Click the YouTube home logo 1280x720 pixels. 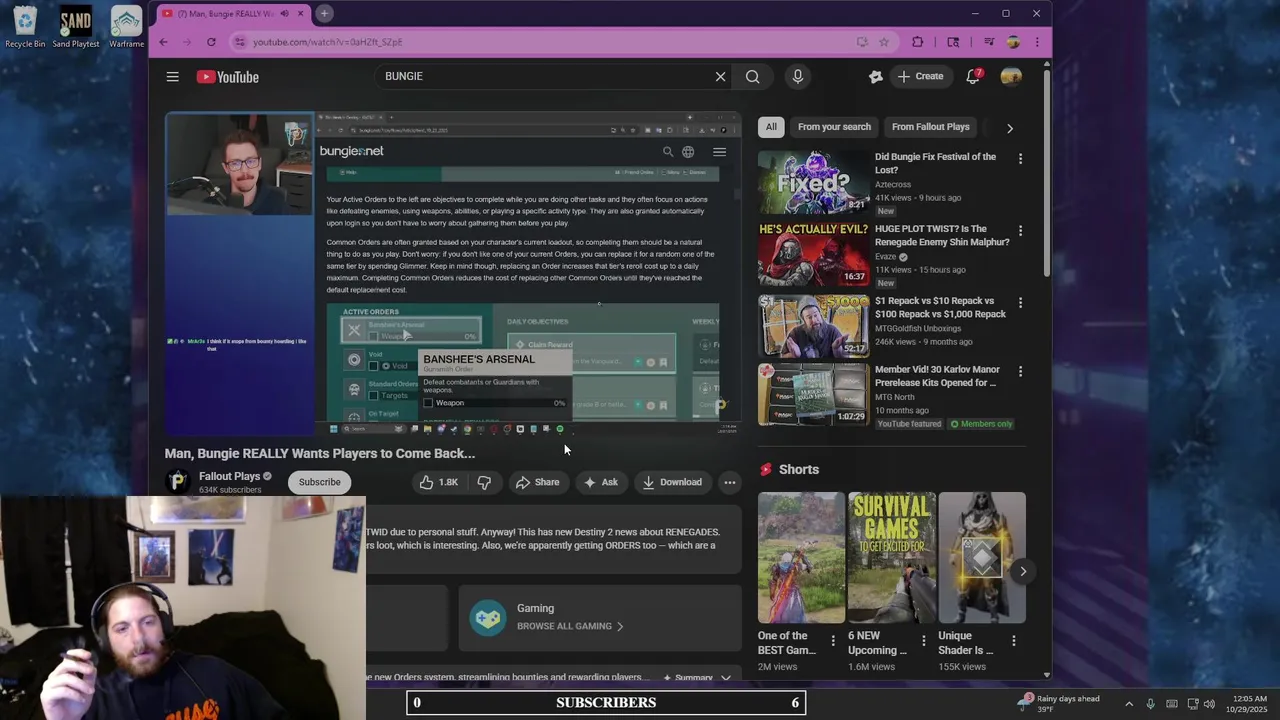[x=228, y=77]
